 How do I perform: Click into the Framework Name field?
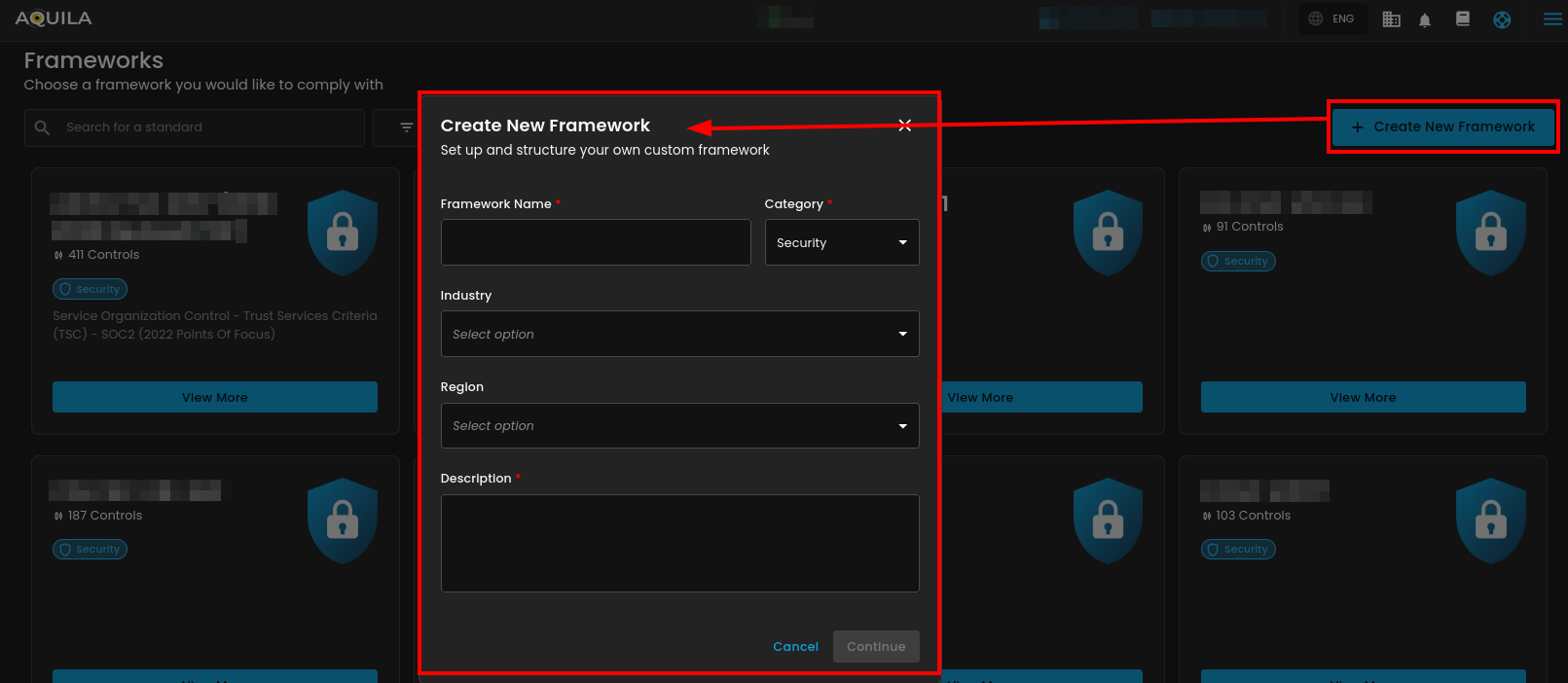[x=596, y=242]
